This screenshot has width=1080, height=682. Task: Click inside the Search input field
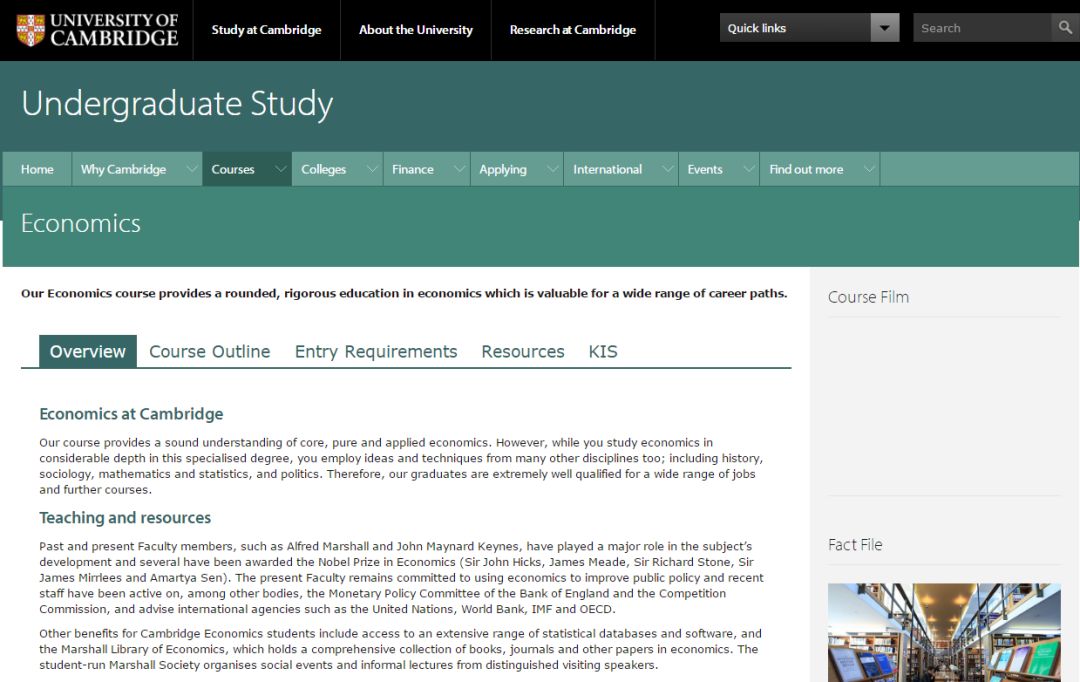click(982, 28)
